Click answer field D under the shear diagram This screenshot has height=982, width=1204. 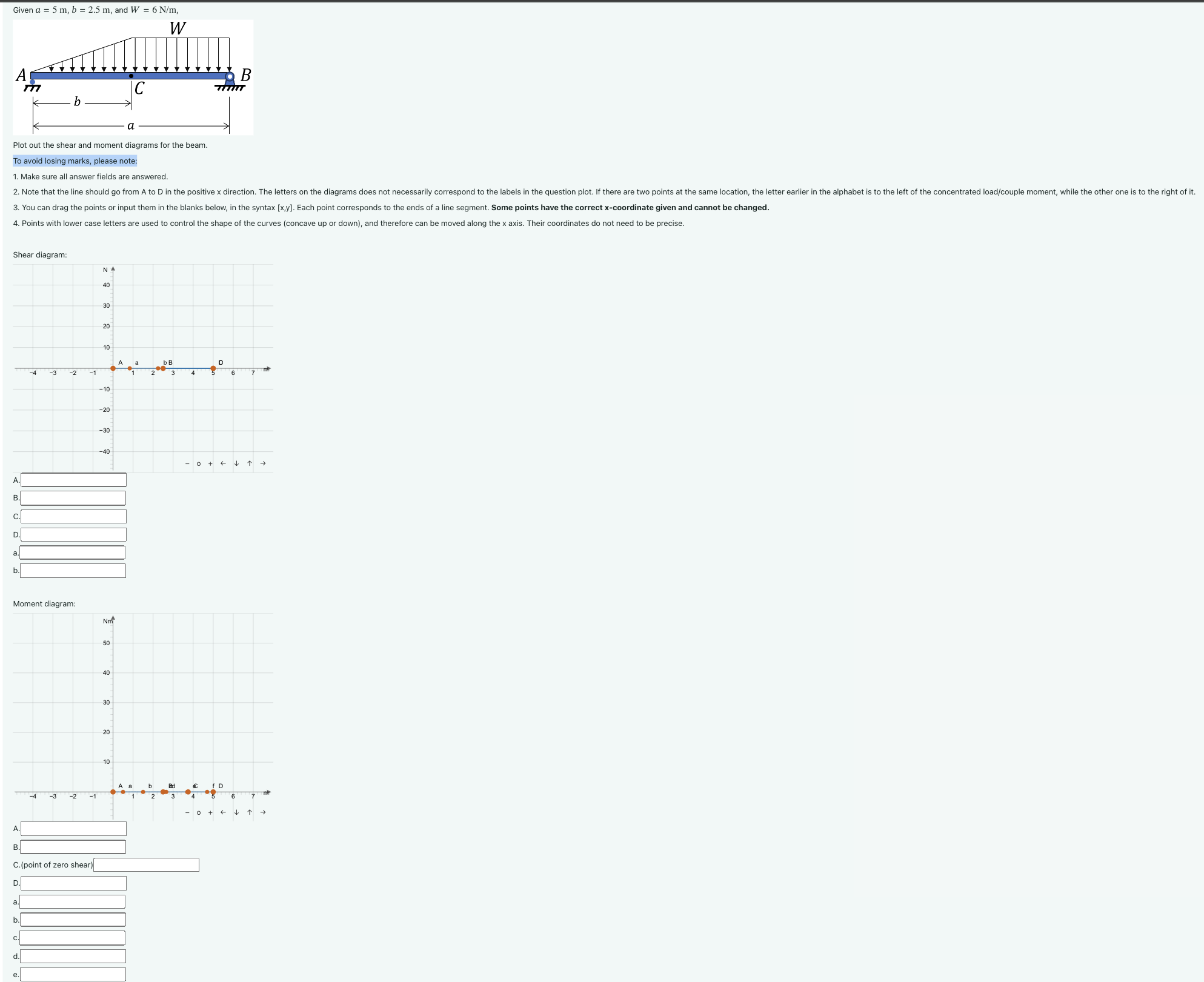pos(73,534)
